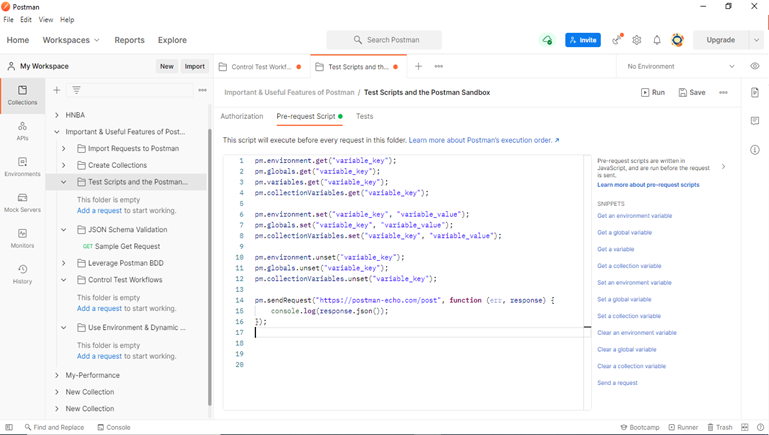
Task: Open the Environments sidebar section
Action: click(22, 166)
